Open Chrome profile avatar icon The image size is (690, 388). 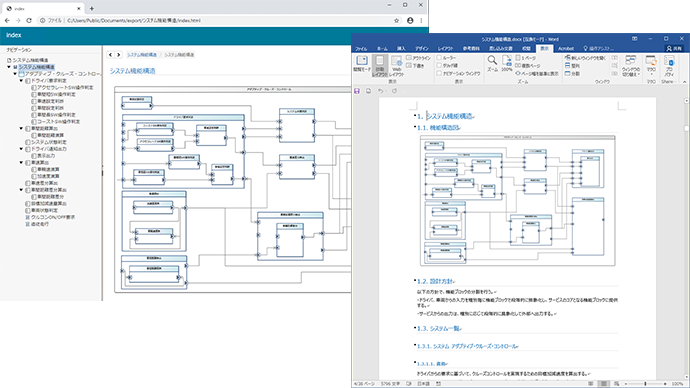(x=410, y=20)
